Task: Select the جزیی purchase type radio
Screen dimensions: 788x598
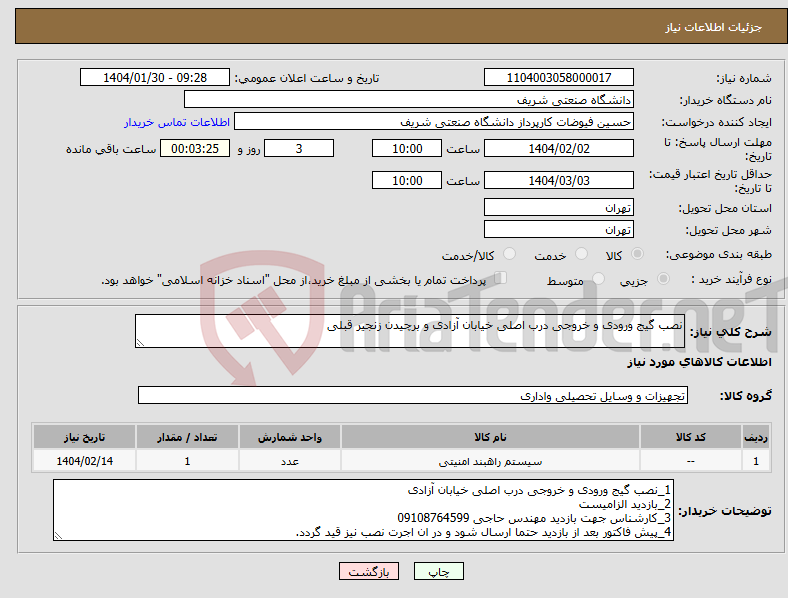Action: 663,278
